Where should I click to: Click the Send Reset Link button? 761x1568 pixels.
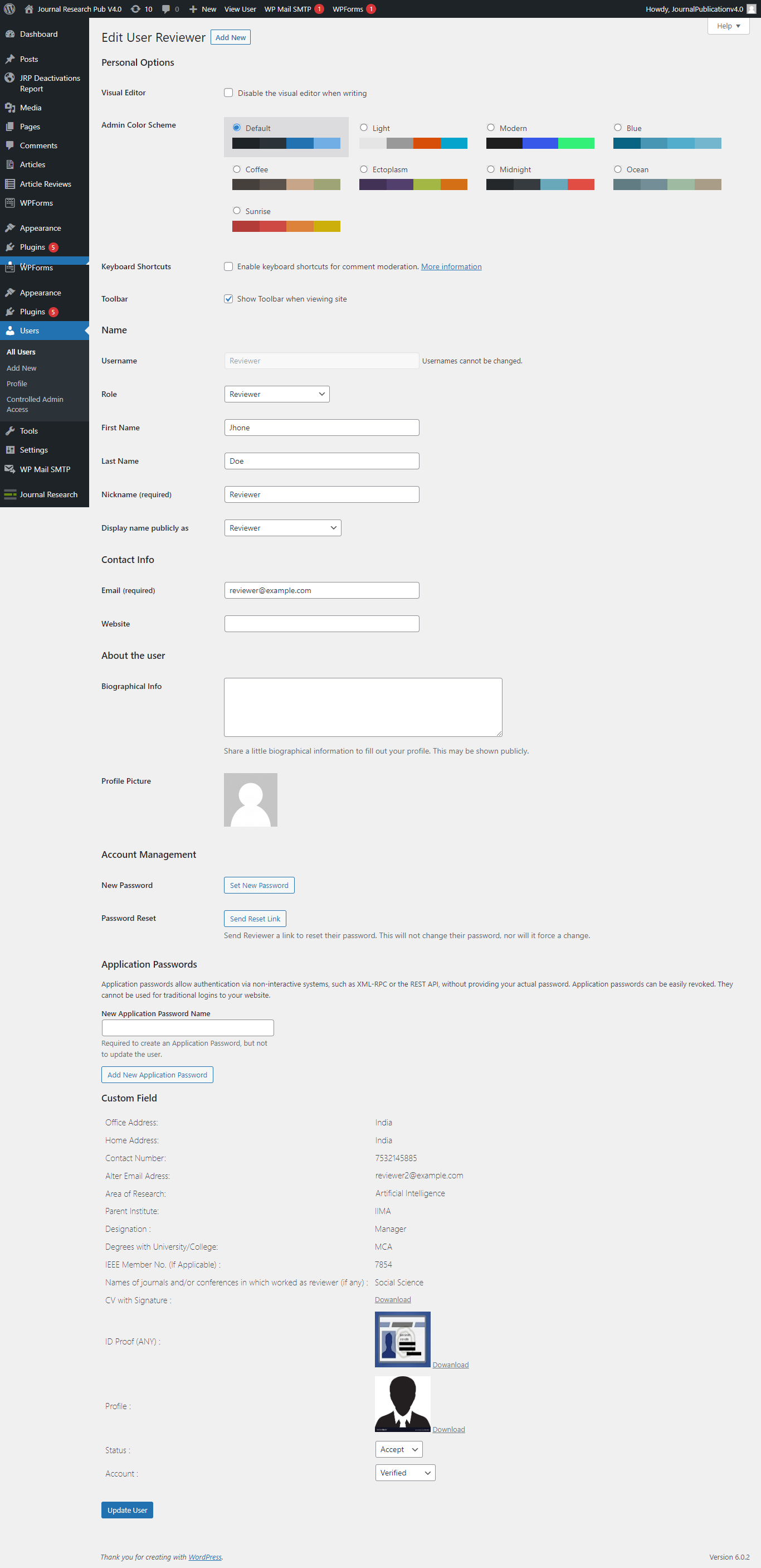coord(255,919)
